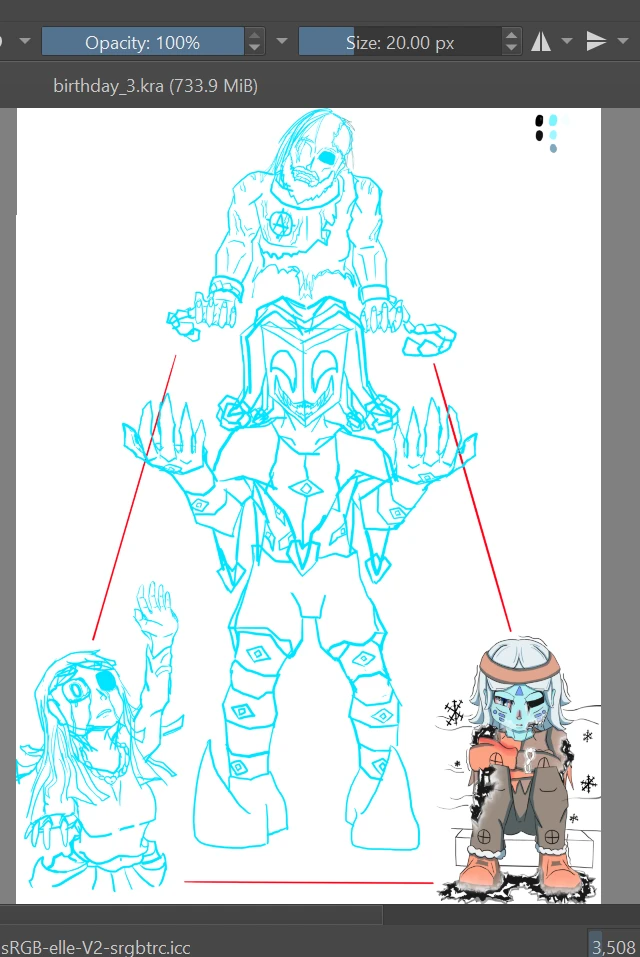Click the top black color dab on the canvas
640x957 pixels.
point(540,120)
